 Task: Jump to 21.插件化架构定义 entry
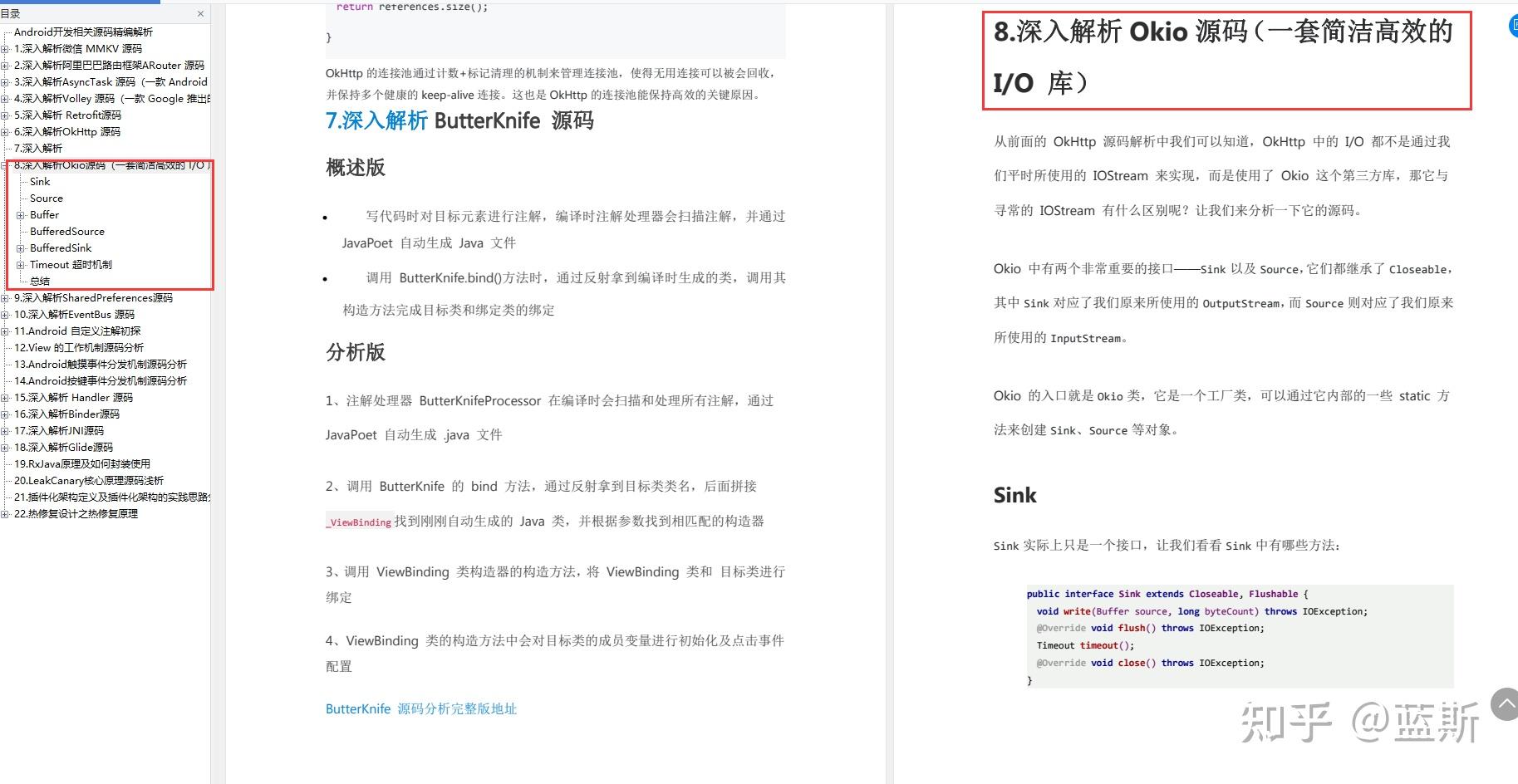pyautogui.click(x=112, y=497)
